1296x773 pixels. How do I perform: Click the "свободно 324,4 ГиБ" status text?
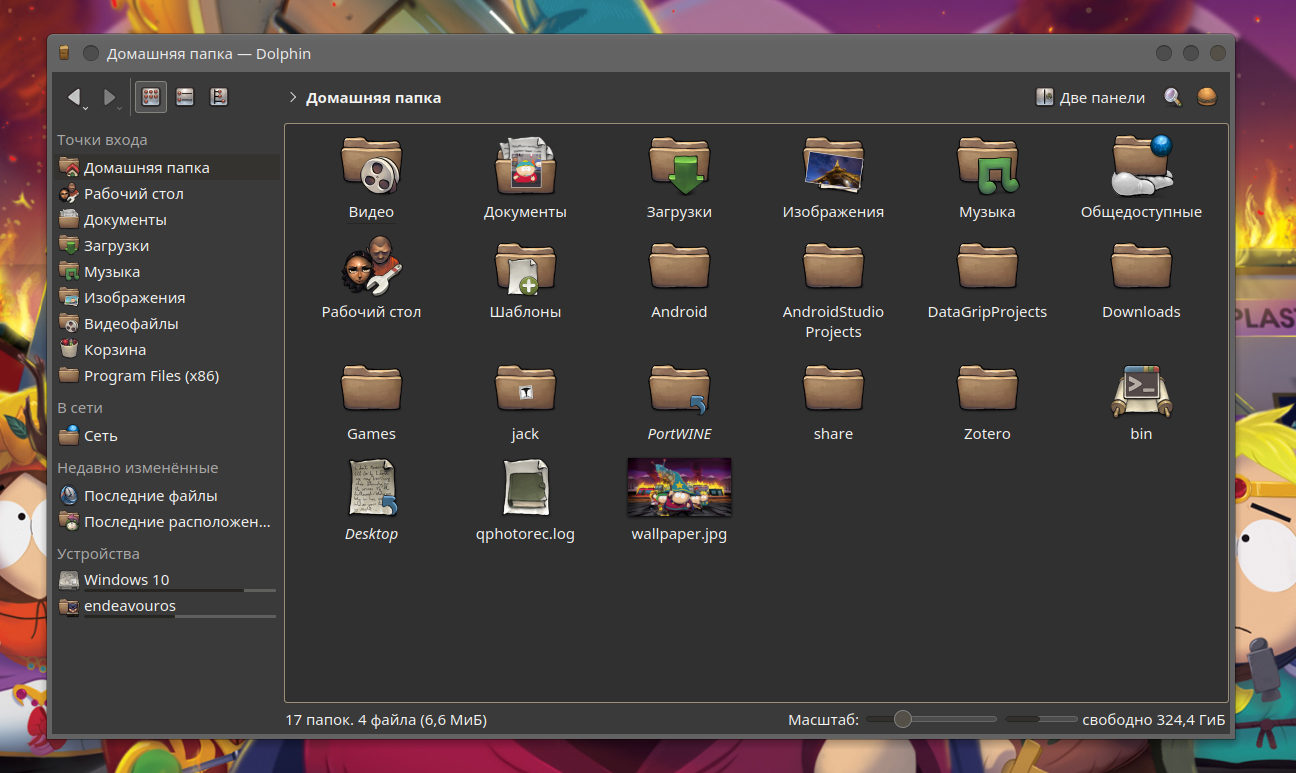tap(1153, 720)
